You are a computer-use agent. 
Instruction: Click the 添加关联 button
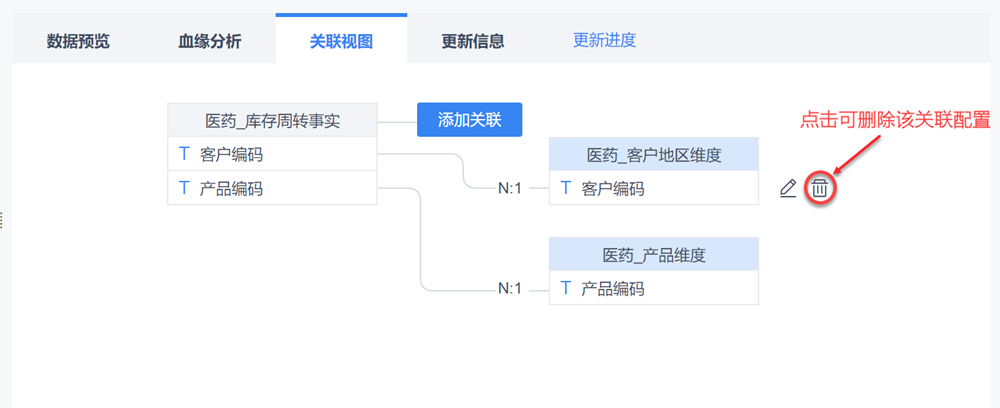coord(469,121)
